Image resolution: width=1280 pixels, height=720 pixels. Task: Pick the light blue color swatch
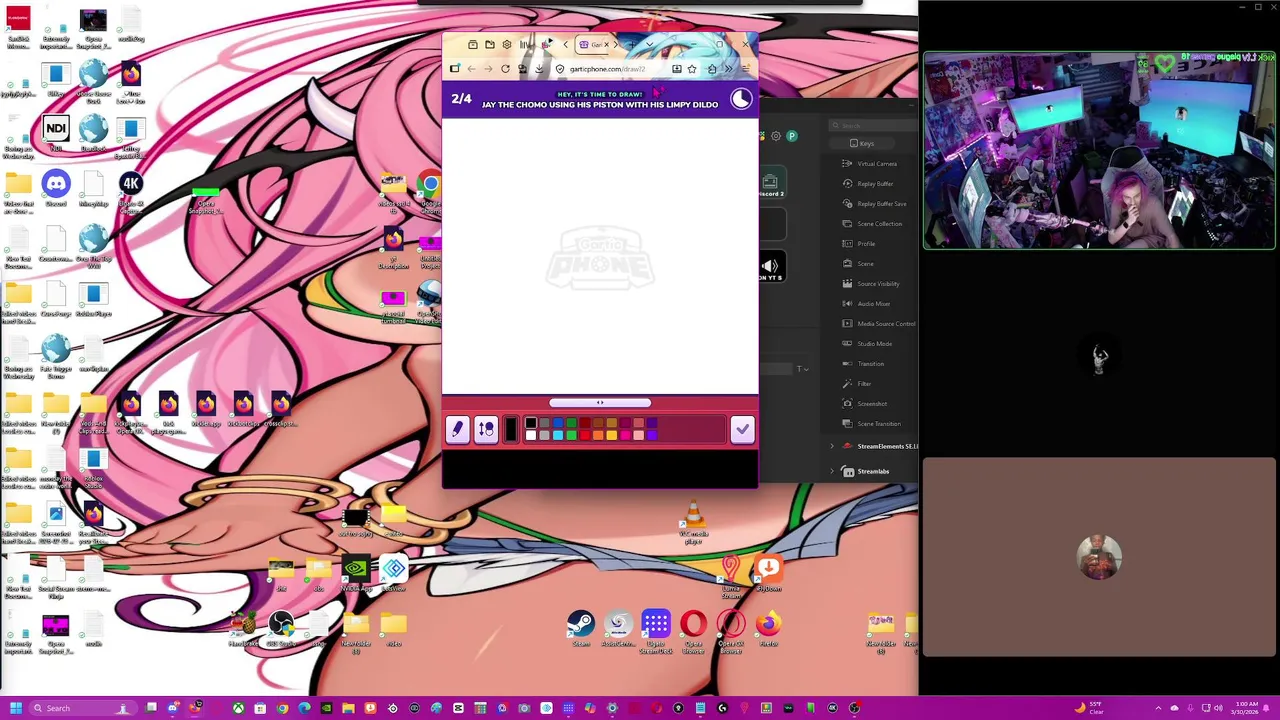coord(558,435)
